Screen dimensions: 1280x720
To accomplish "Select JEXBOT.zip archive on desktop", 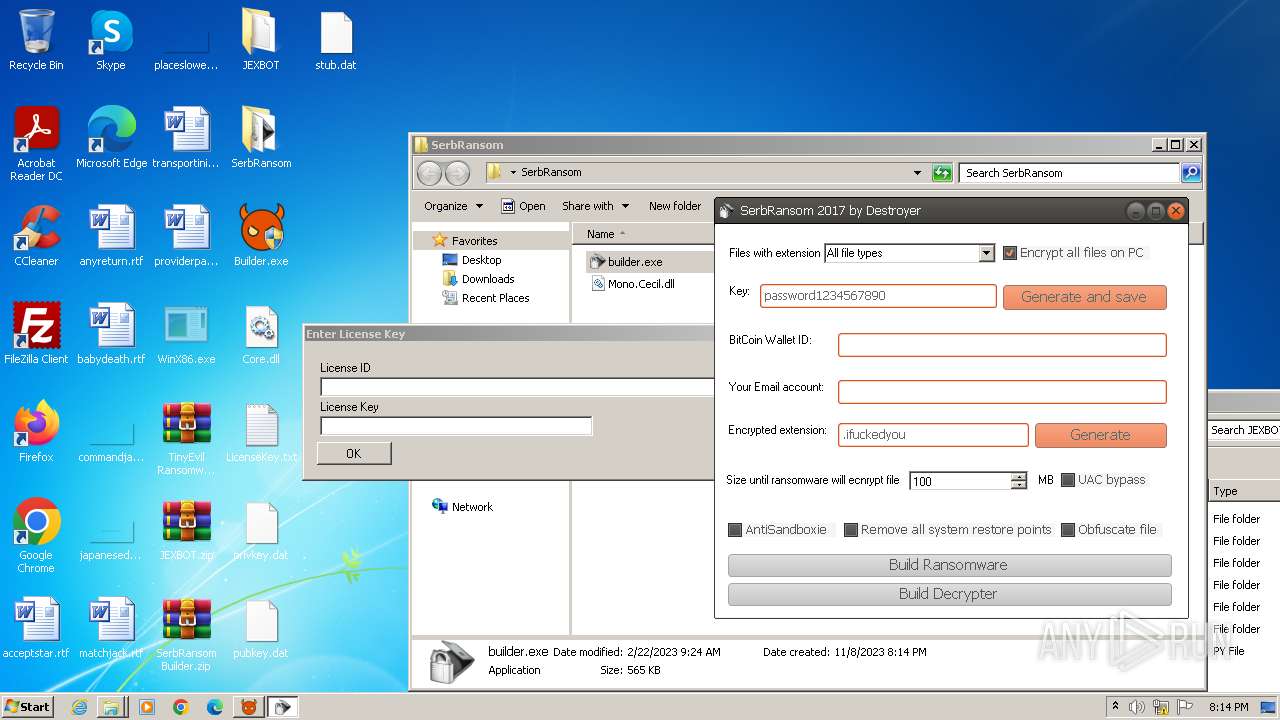I will pos(186,530).
